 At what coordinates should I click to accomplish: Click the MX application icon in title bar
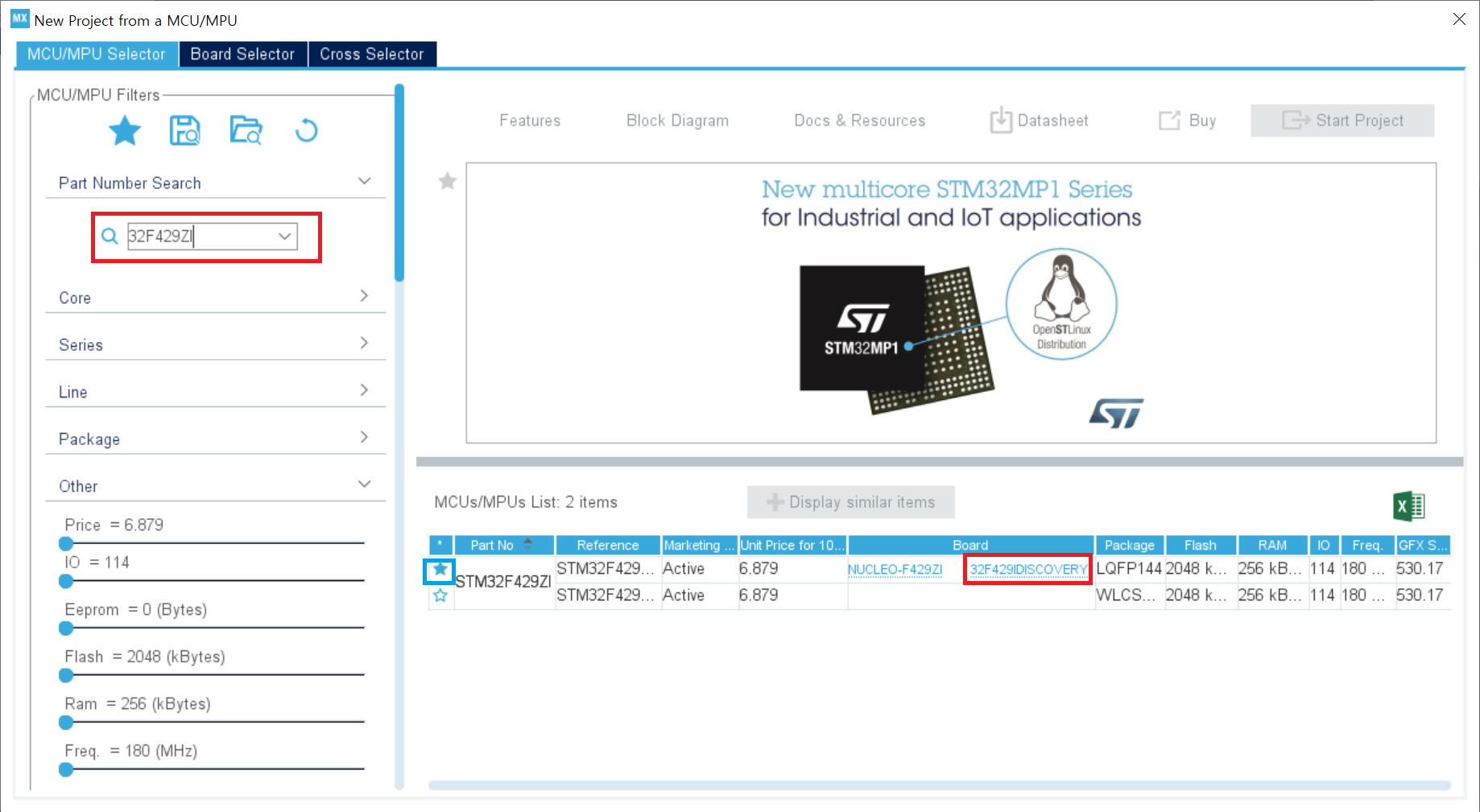tap(19, 19)
